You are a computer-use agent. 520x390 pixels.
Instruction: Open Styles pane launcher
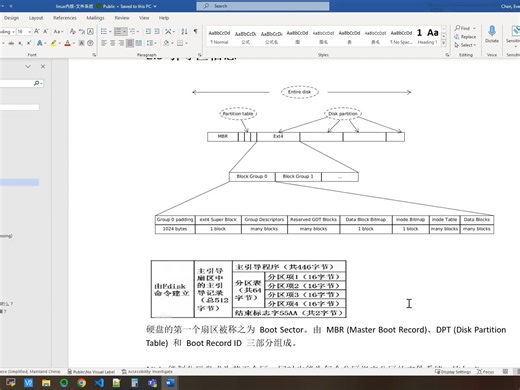447,55
